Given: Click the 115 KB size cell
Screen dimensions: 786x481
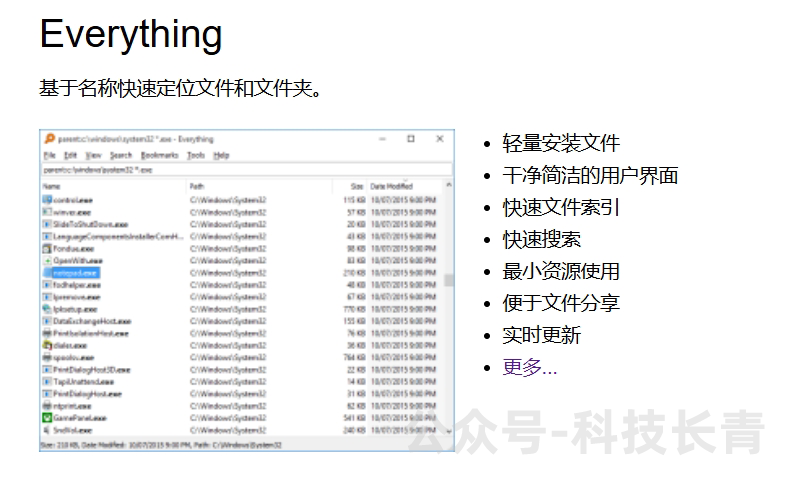Looking at the screenshot, I should pyautogui.click(x=354, y=200).
